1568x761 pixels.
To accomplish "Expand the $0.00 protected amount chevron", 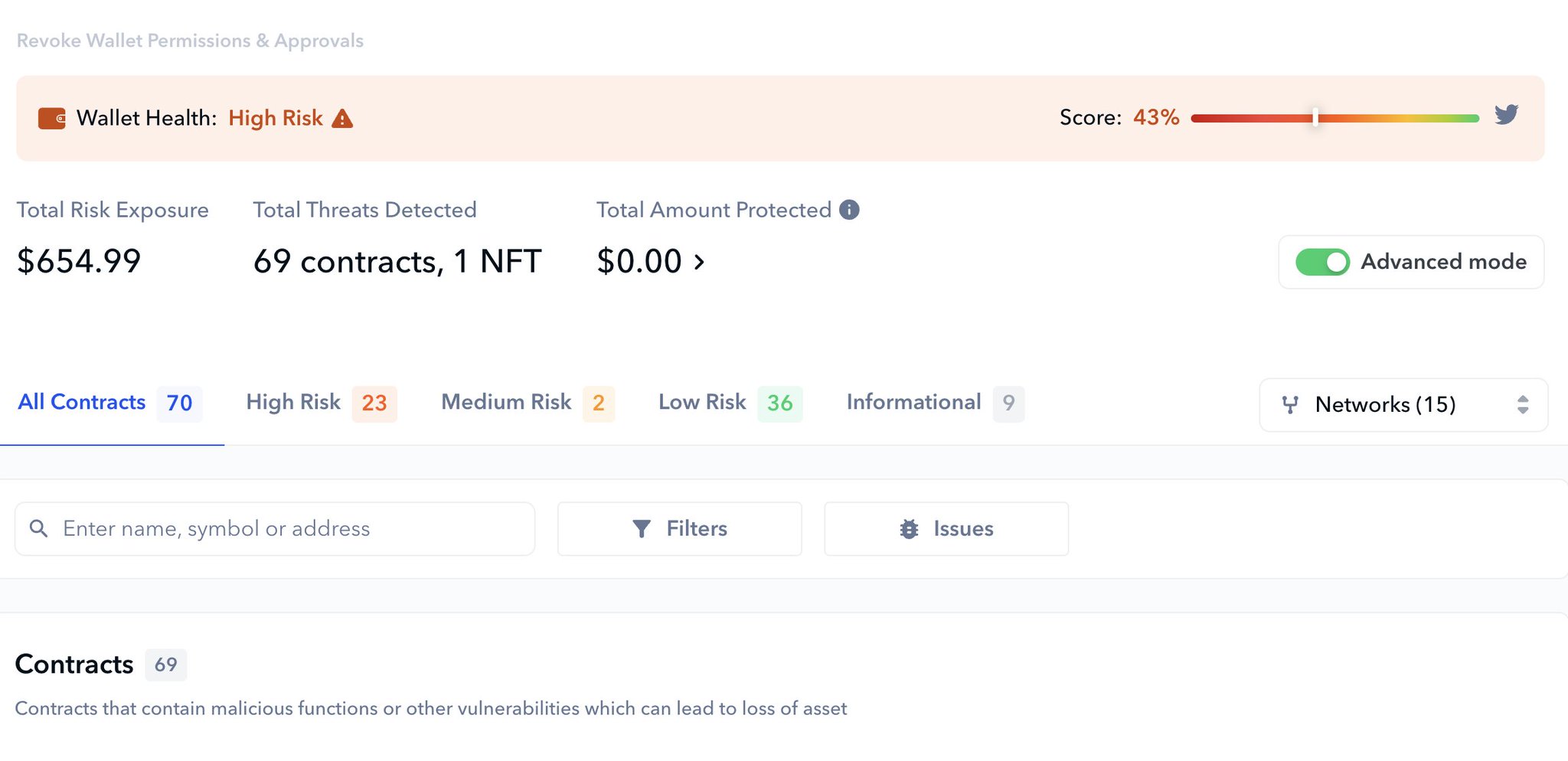I will pyautogui.click(x=699, y=263).
